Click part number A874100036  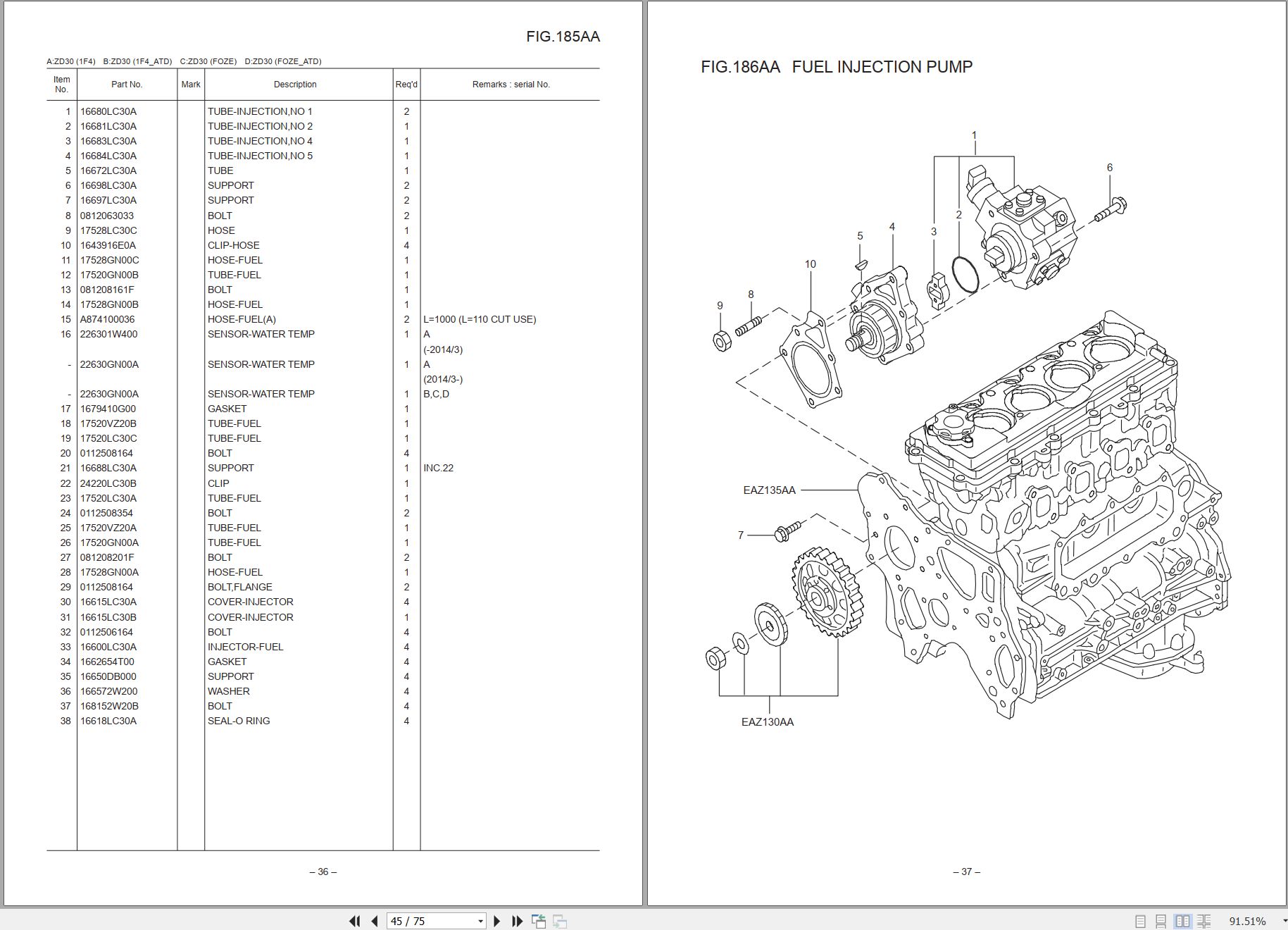click(107, 319)
